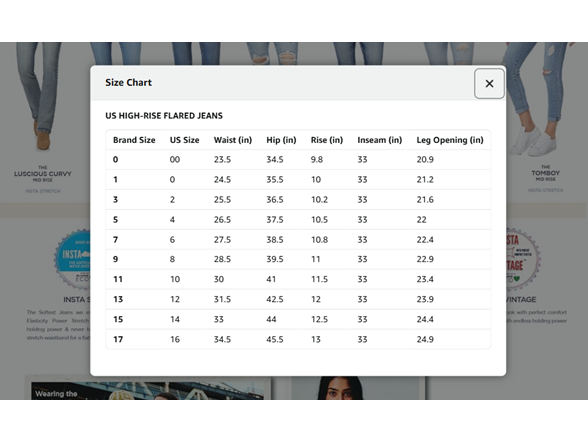Click the Brand Size column header
The image size is (588, 441).
(x=134, y=140)
